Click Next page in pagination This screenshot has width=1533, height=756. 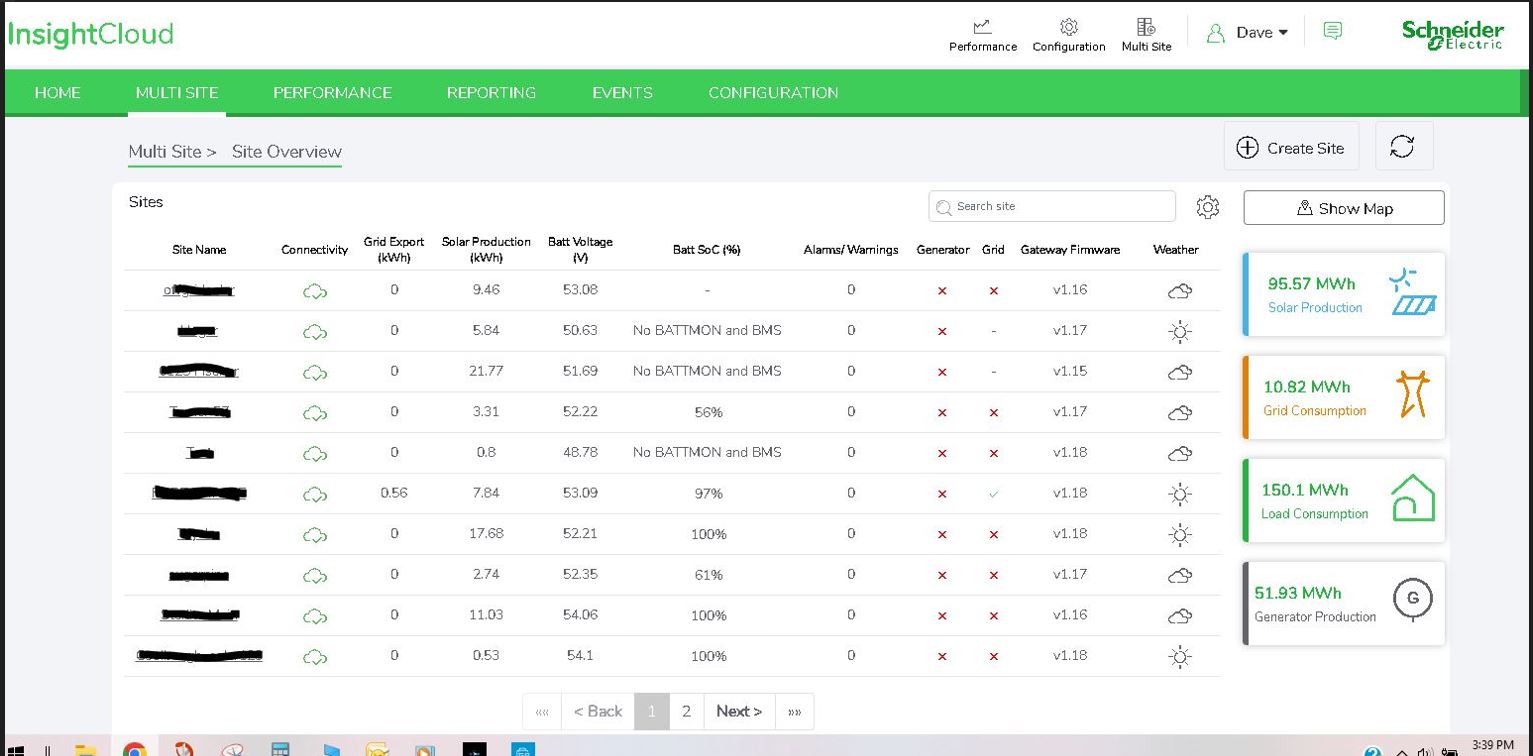click(x=739, y=711)
